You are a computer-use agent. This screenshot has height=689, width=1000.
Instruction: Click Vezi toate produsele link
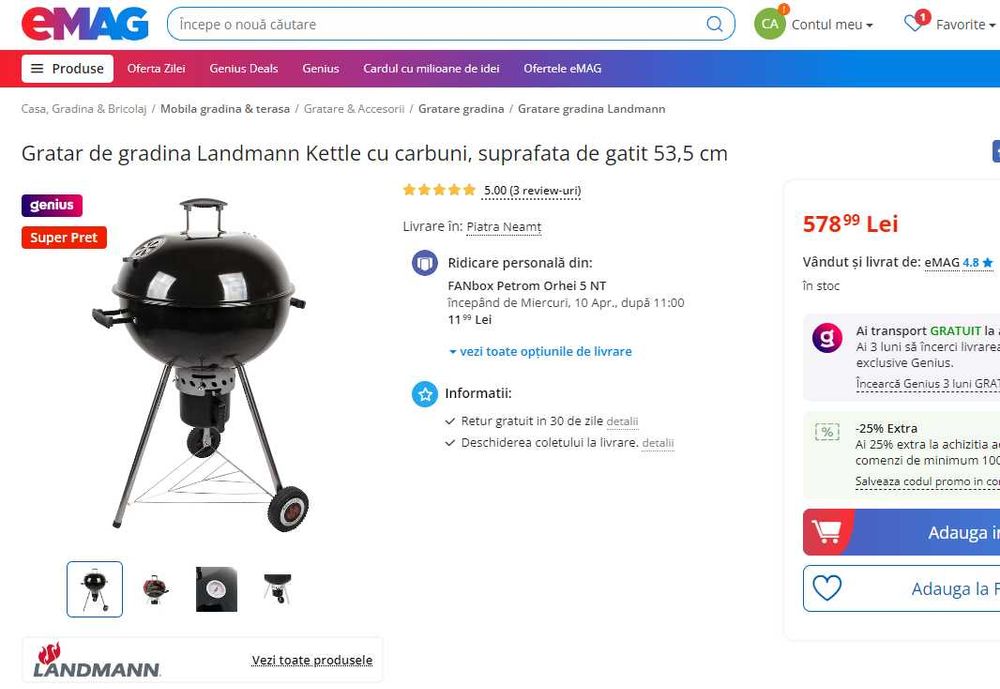tap(312, 660)
